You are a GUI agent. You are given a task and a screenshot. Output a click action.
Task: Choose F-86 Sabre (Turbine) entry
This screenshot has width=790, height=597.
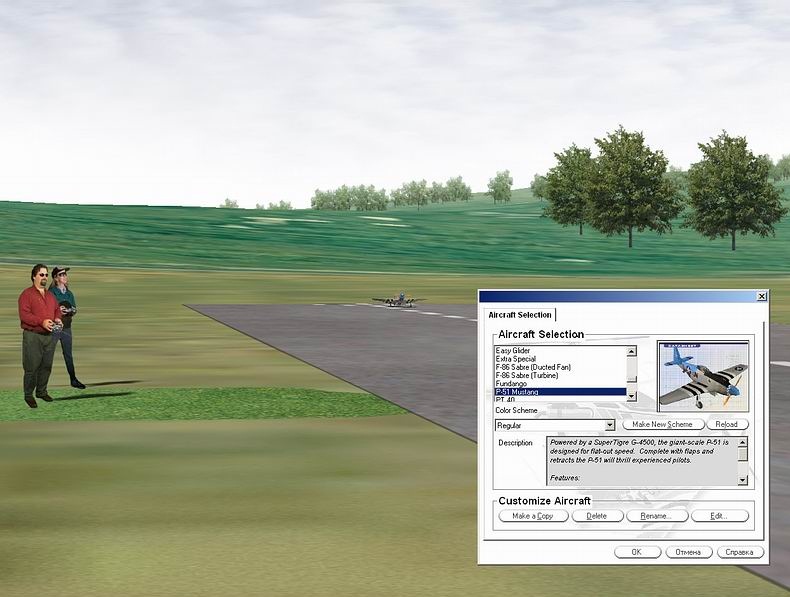(560, 375)
